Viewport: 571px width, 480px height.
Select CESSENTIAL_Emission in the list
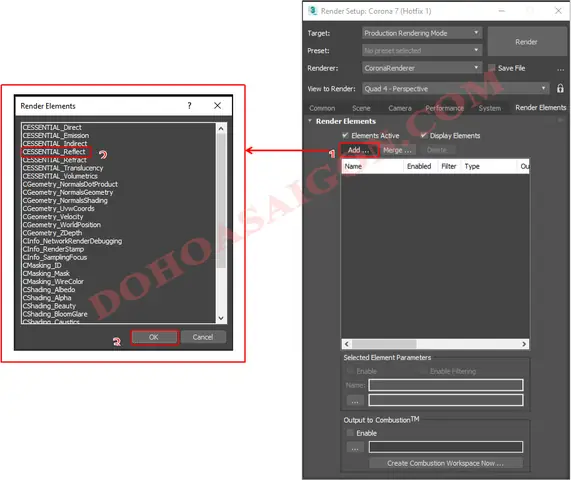(56, 135)
